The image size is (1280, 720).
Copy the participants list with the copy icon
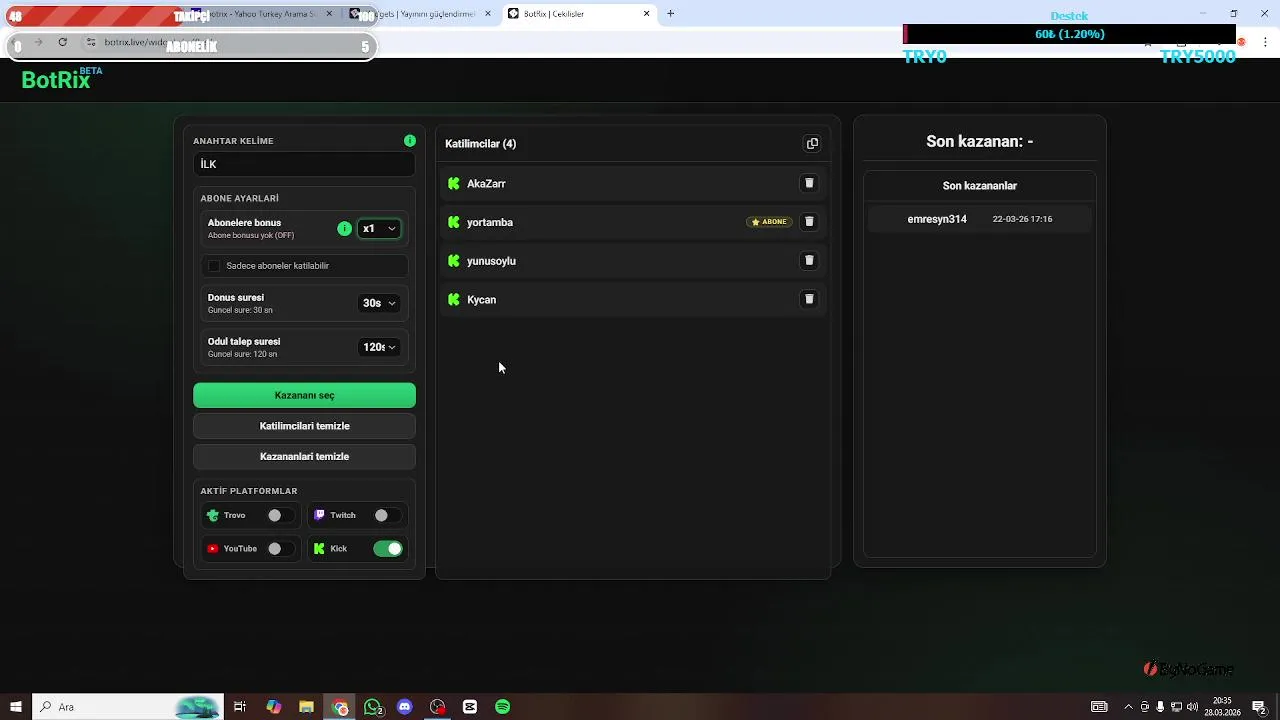812,144
